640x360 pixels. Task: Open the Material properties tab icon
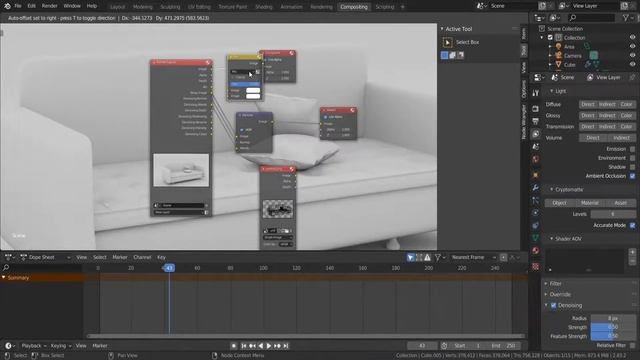coord(536,251)
